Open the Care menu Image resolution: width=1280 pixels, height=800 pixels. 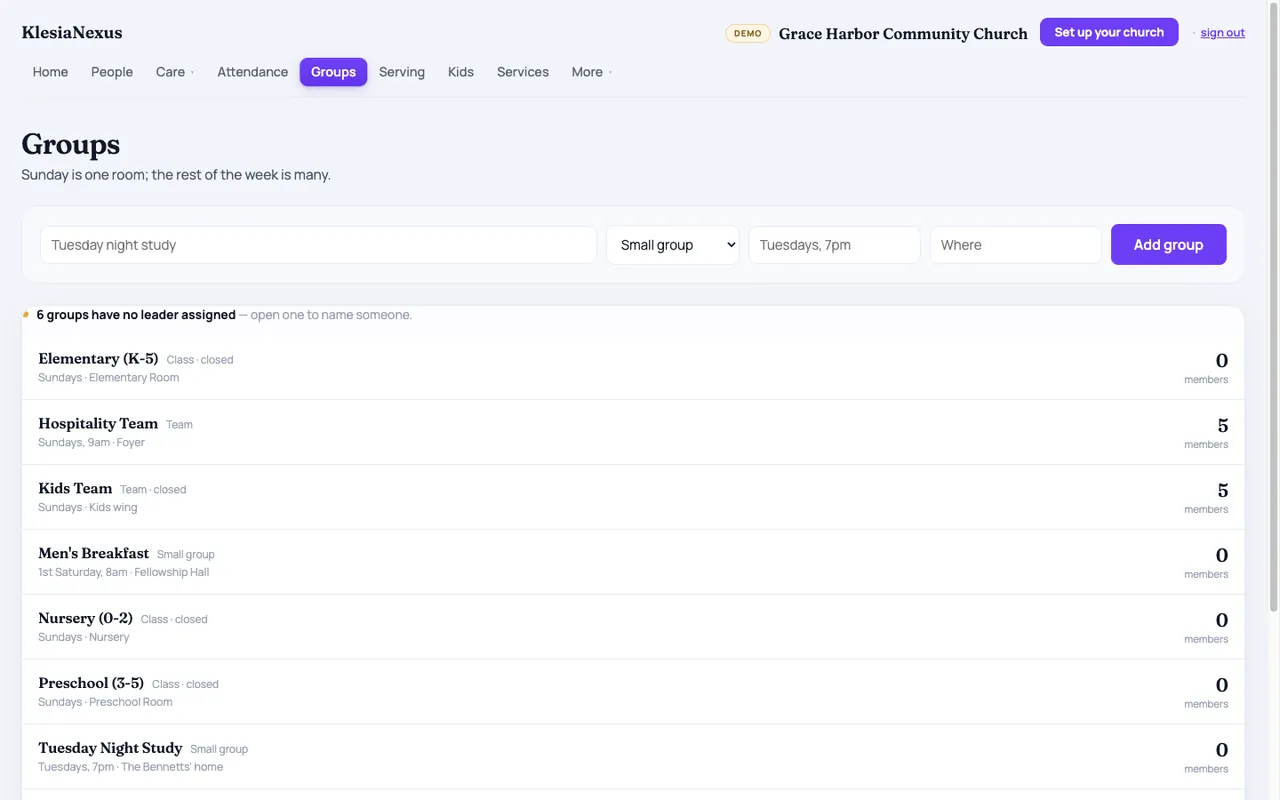point(175,72)
